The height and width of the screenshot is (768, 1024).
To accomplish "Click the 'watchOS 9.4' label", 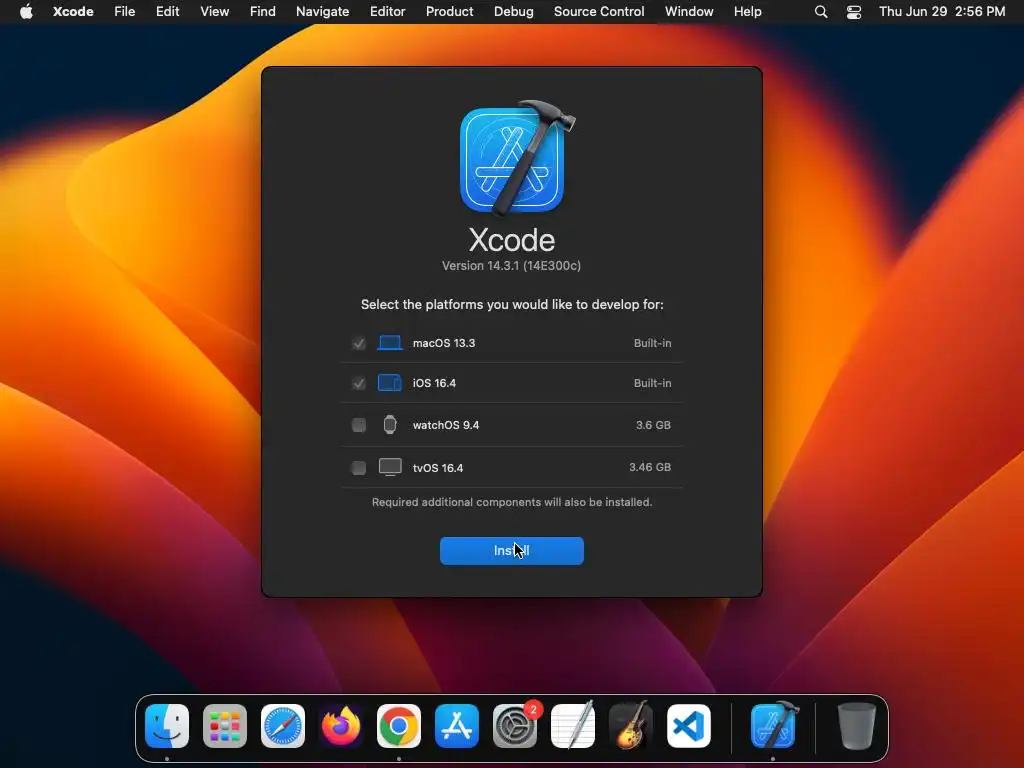I will tap(446, 425).
